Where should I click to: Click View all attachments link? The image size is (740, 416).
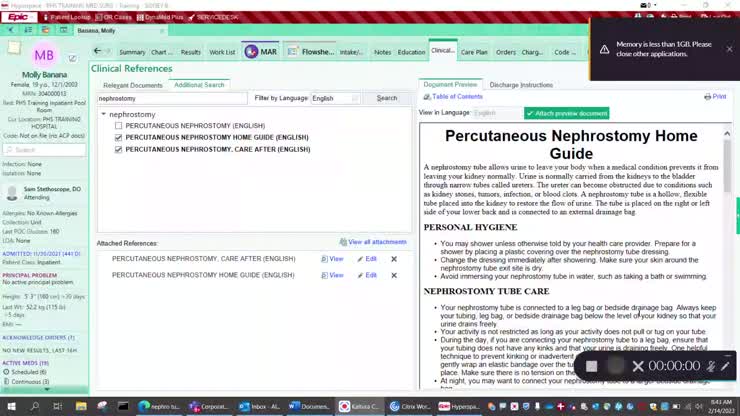click(373, 242)
